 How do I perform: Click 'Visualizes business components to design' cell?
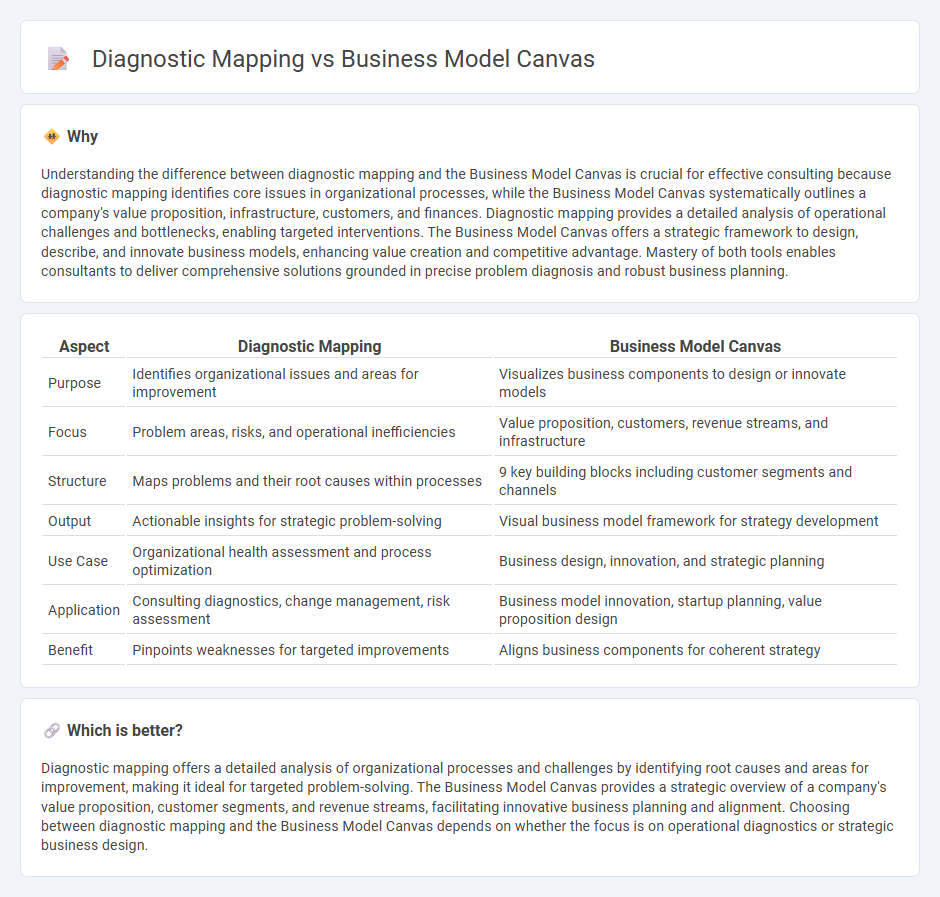pyautogui.click(x=695, y=383)
